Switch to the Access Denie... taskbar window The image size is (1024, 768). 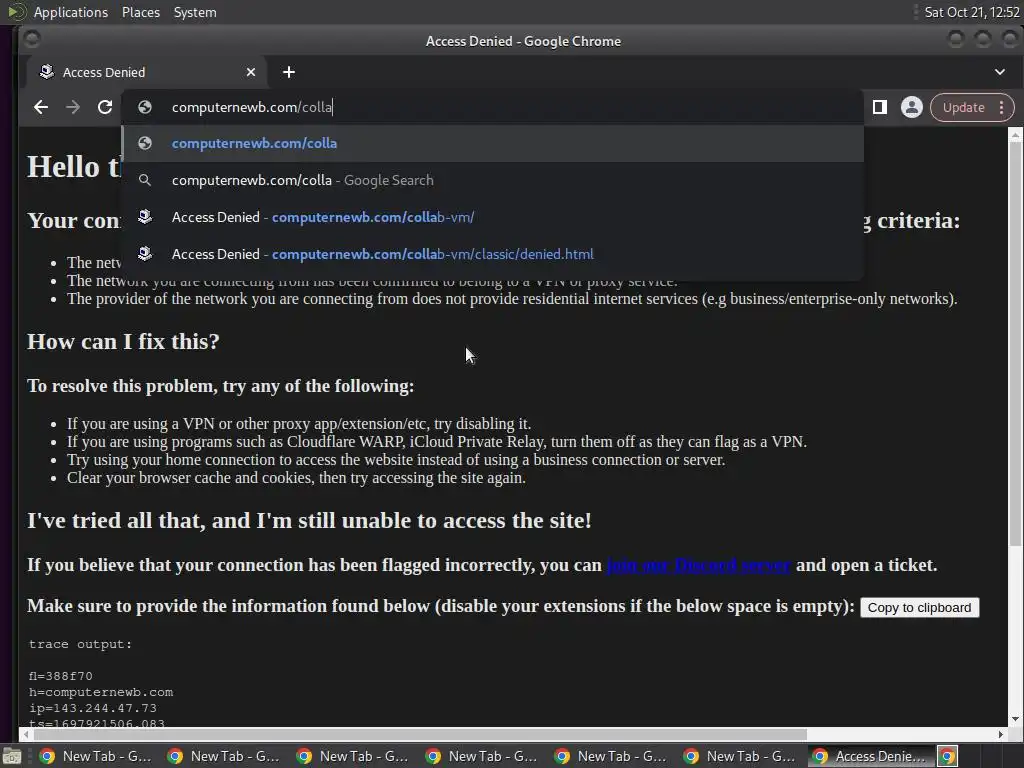point(870,756)
